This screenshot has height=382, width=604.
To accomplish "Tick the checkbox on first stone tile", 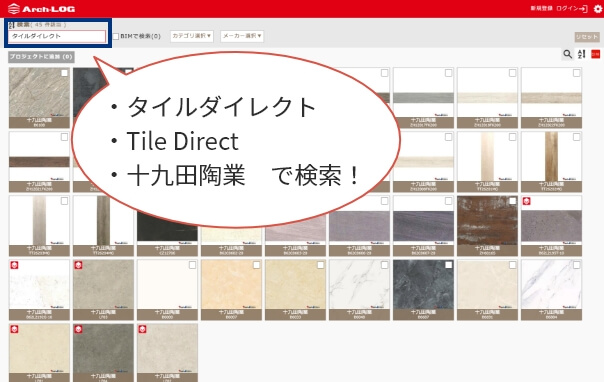I will click(64, 73).
